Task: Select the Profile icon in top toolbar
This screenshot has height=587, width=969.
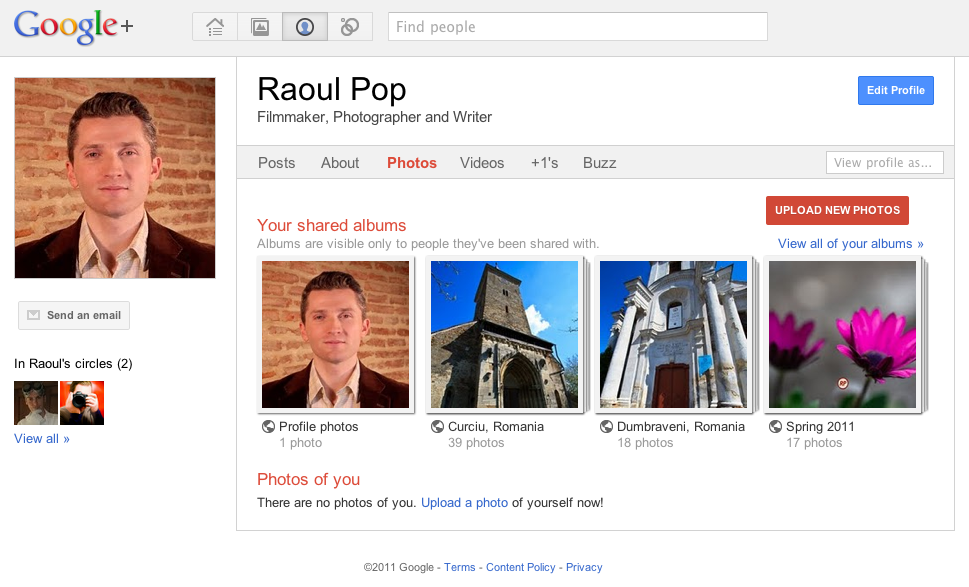Action: pyautogui.click(x=305, y=27)
